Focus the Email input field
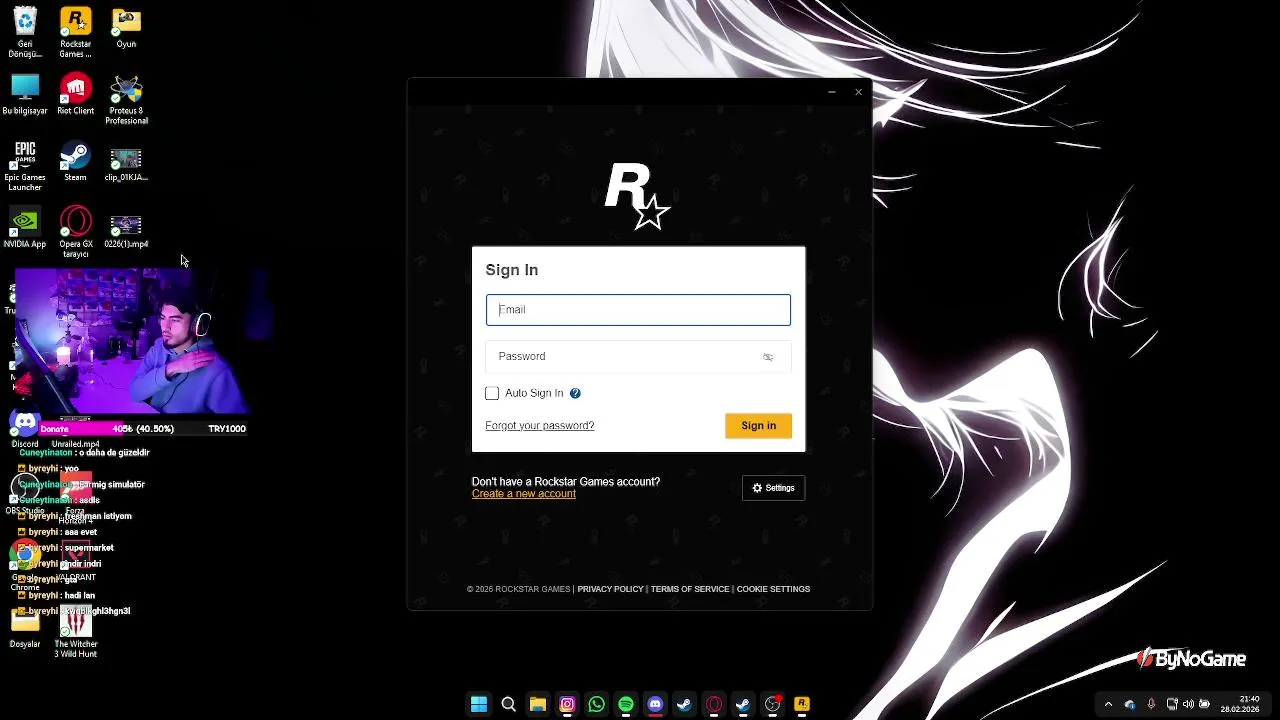Screen dimensions: 1280x720 point(638,310)
